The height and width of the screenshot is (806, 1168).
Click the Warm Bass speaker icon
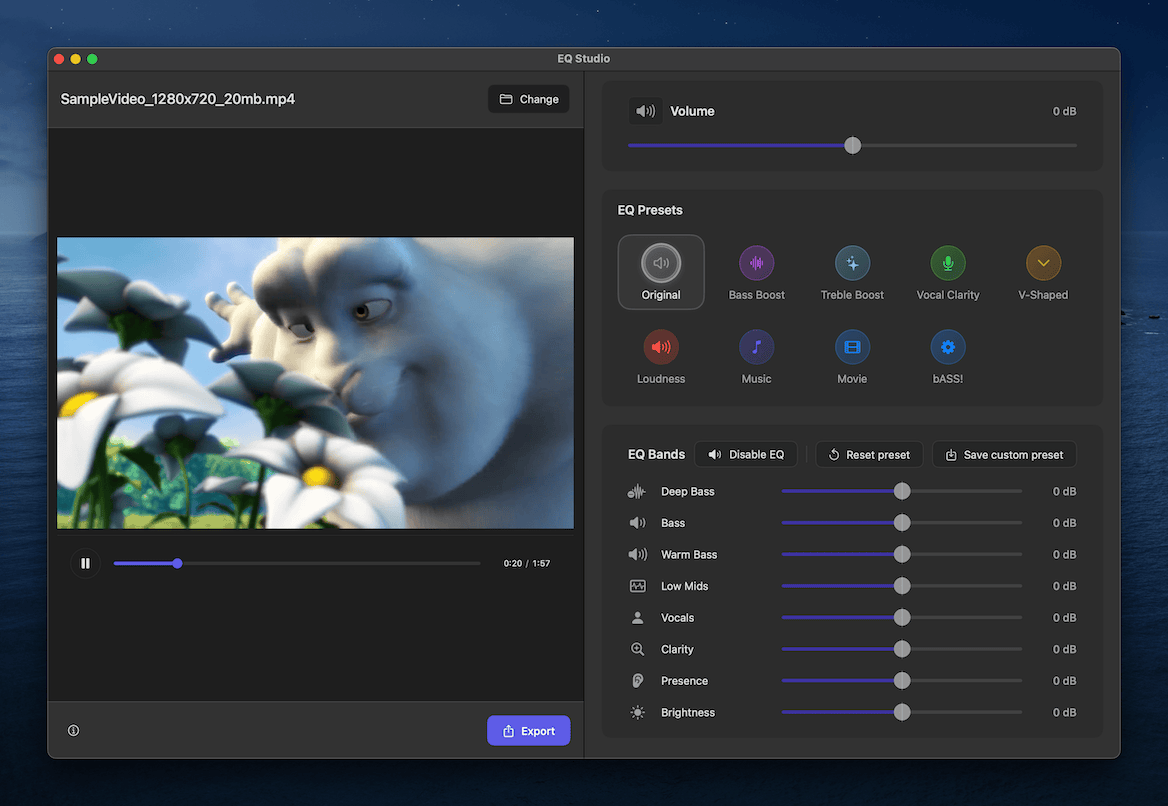tap(638, 554)
